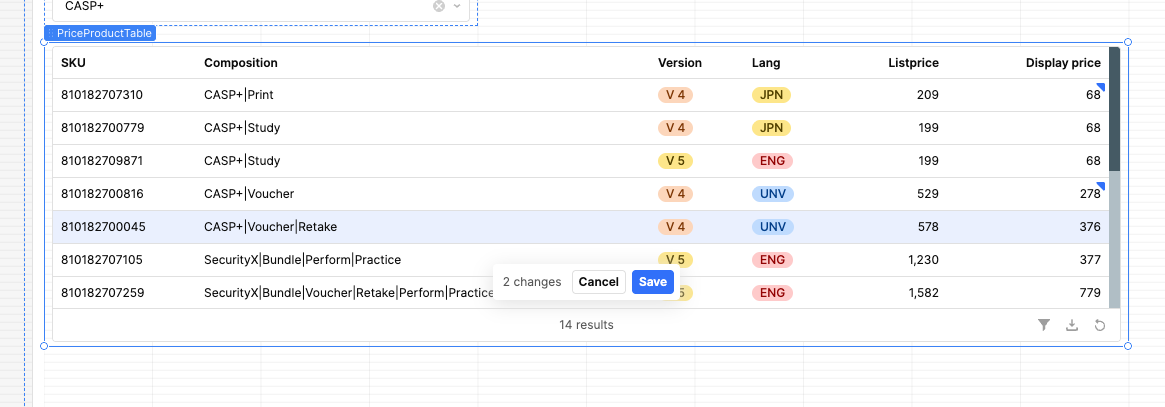Click the download table data icon

(1072, 325)
